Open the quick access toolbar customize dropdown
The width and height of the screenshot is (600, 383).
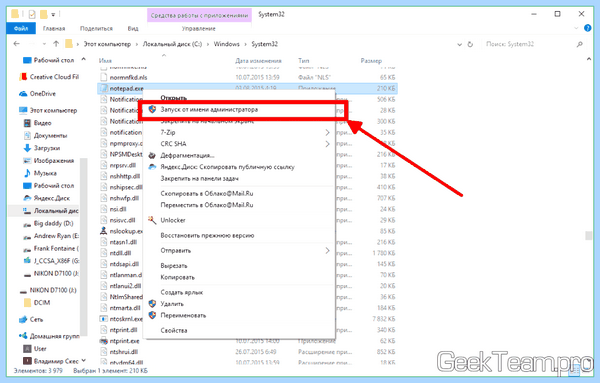(53, 15)
